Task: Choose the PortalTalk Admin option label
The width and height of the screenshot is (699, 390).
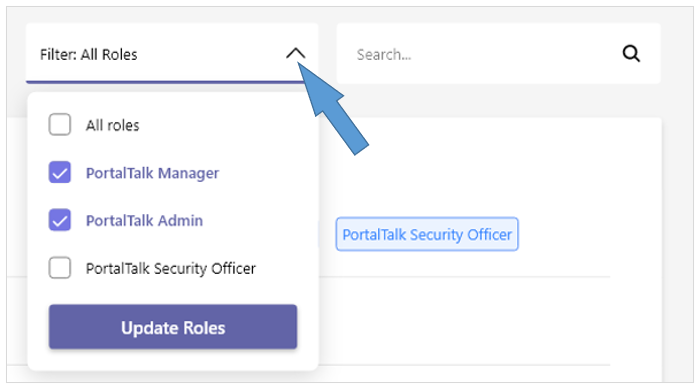Action: [144, 221]
